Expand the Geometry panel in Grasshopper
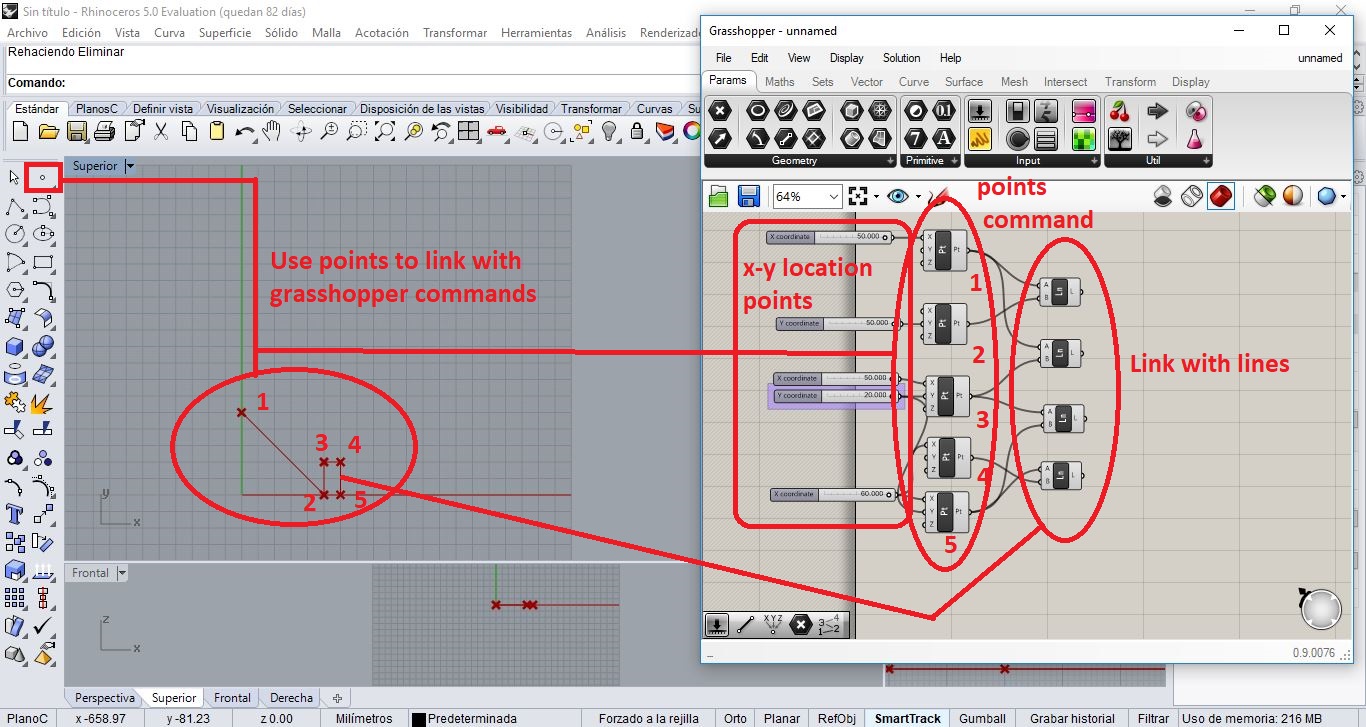Screen dimensions: 1366x727 [890, 161]
